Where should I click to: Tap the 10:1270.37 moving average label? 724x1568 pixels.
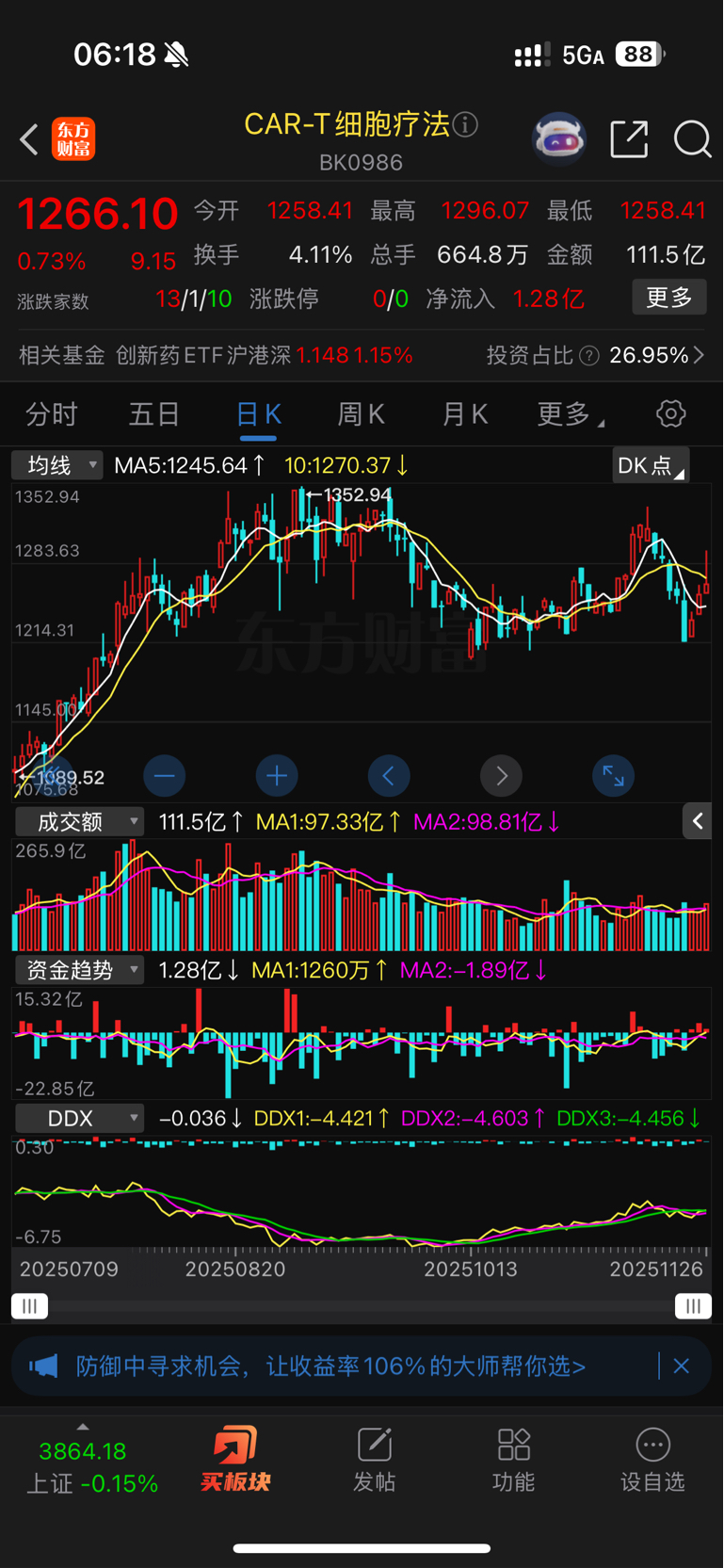(x=346, y=465)
